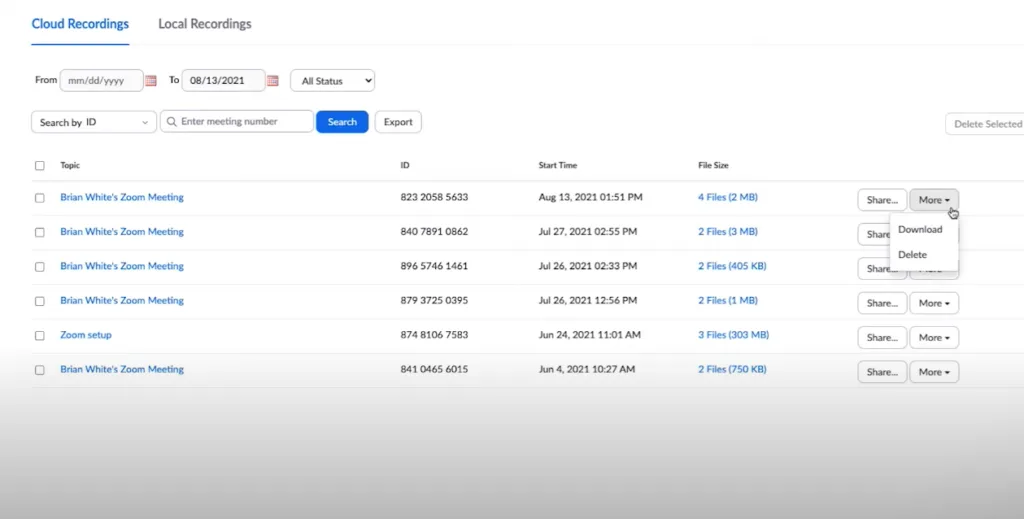The width and height of the screenshot is (1024, 519).
Task: Open the 2 Files (750 KB) link
Action: click(x=732, y=370)
